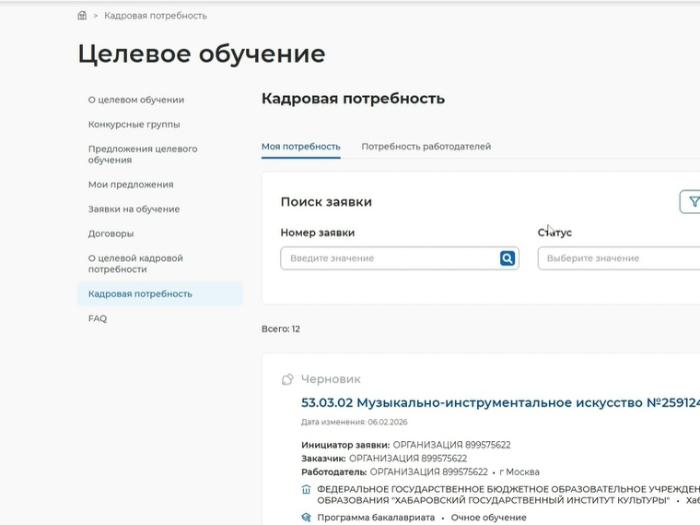
Task: Click the Всего: 12 counter
Action: point(281,329)
